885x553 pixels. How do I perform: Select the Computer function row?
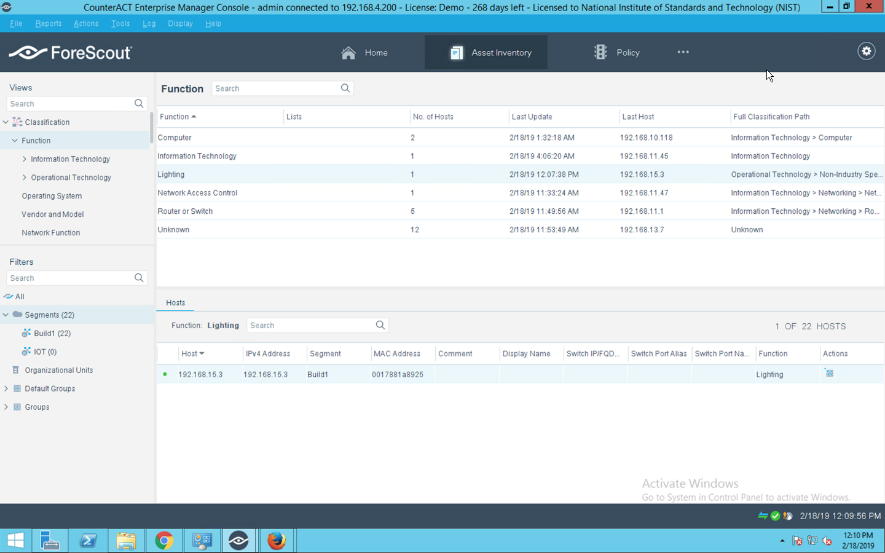tap(520, 138)
